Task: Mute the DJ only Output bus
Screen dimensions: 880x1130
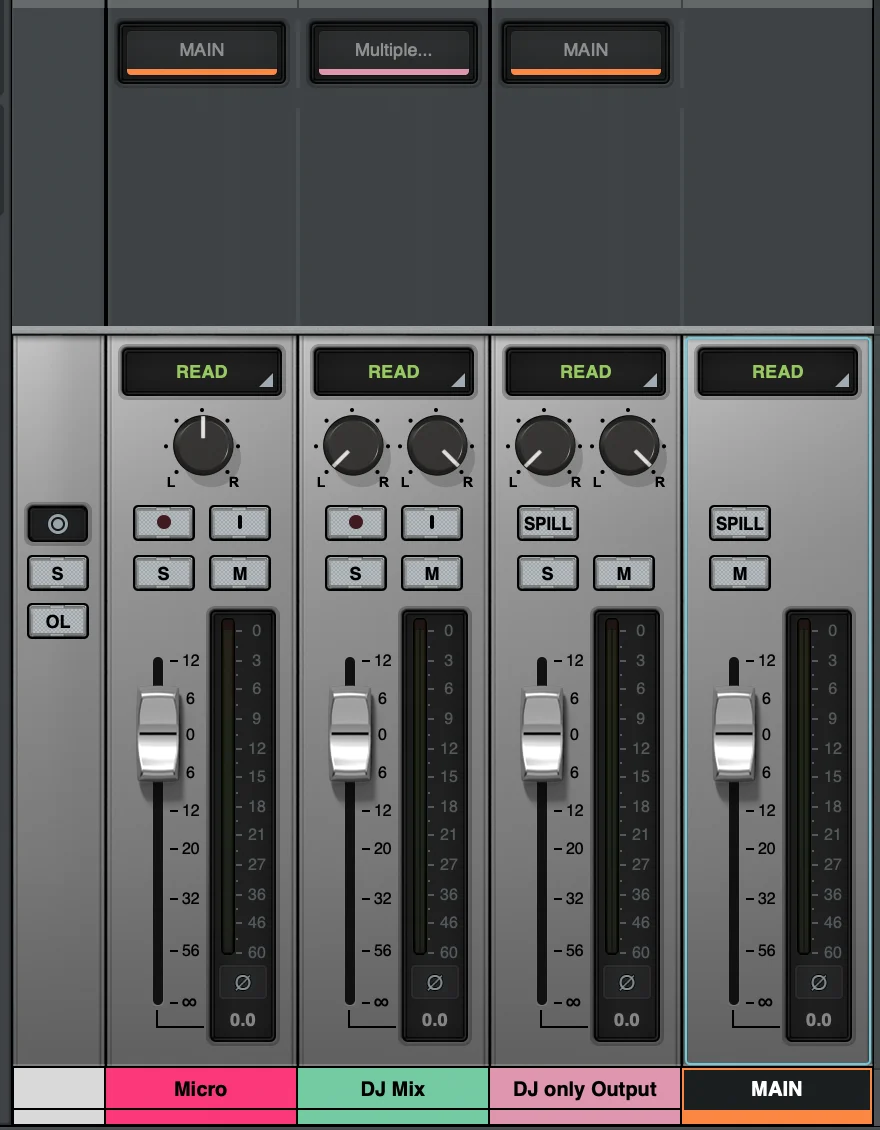Action: click(x=624, y=573)
